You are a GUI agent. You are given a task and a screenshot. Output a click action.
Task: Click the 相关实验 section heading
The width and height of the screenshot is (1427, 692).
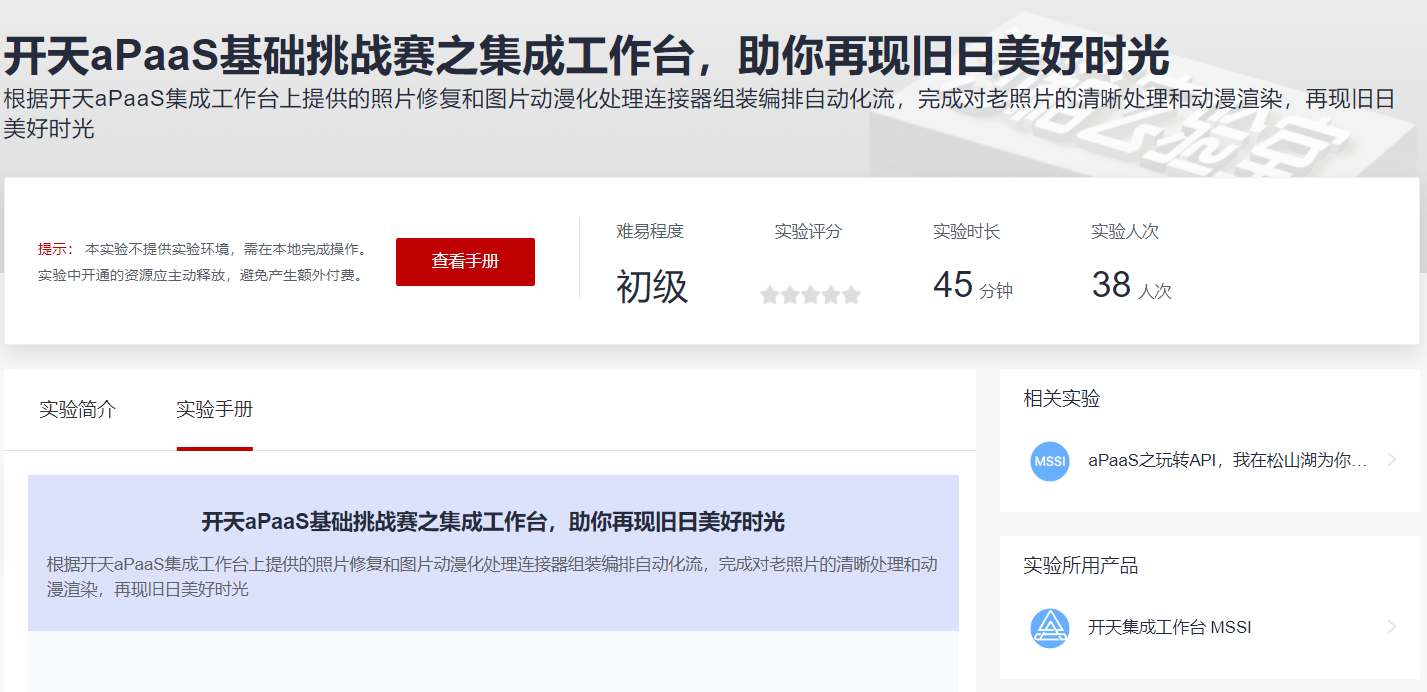click(1062, 399)
